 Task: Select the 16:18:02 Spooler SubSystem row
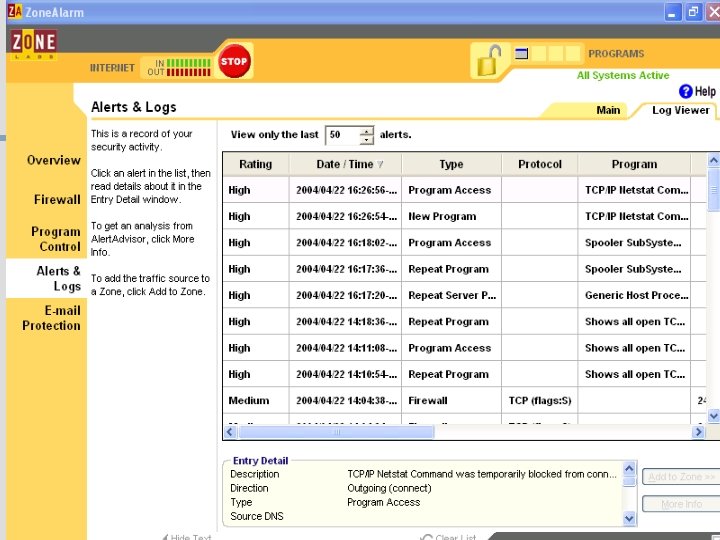(465, 242)
